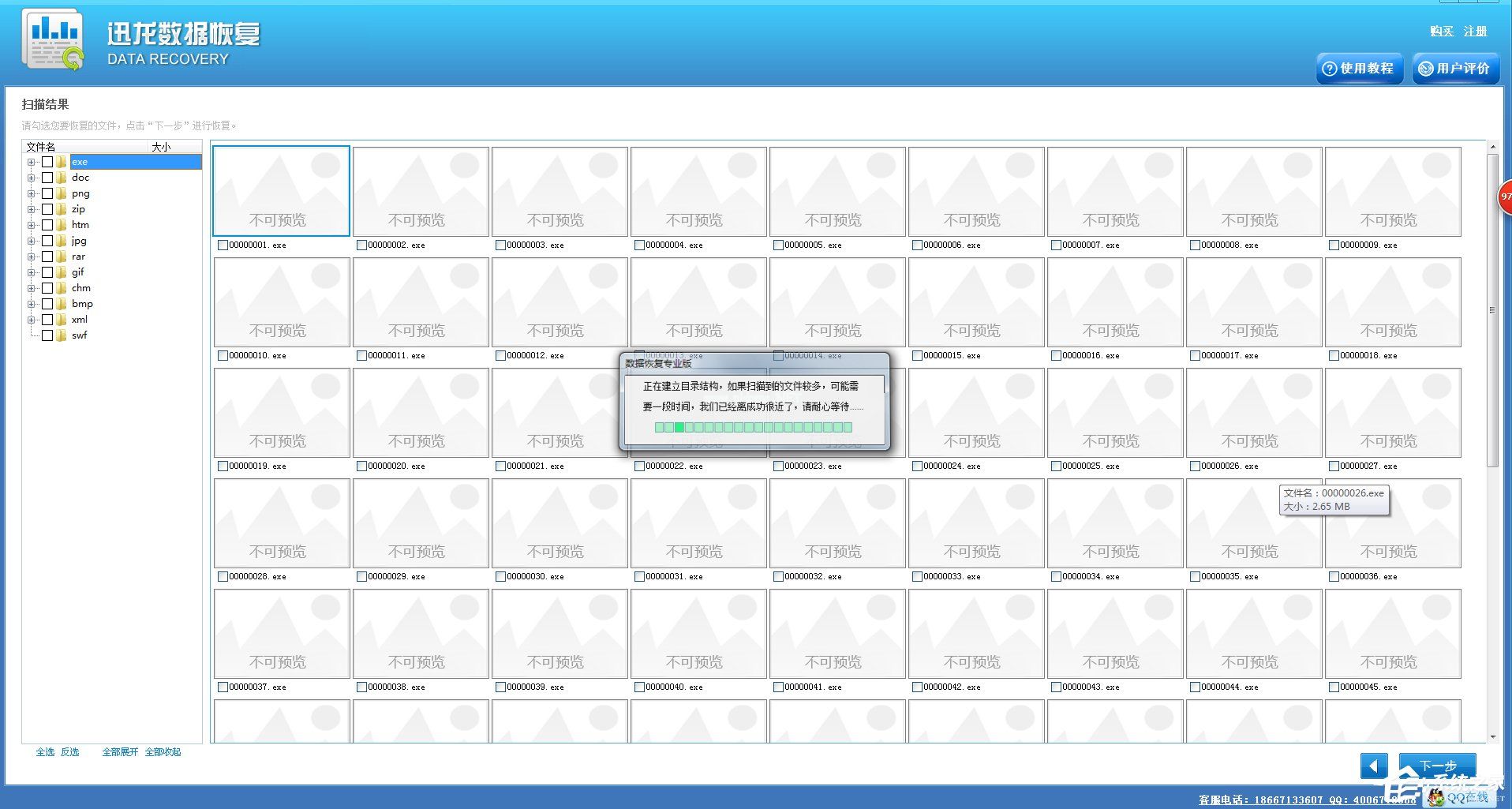Click the jpg folder icon in tree

click(x=62, y=241)
